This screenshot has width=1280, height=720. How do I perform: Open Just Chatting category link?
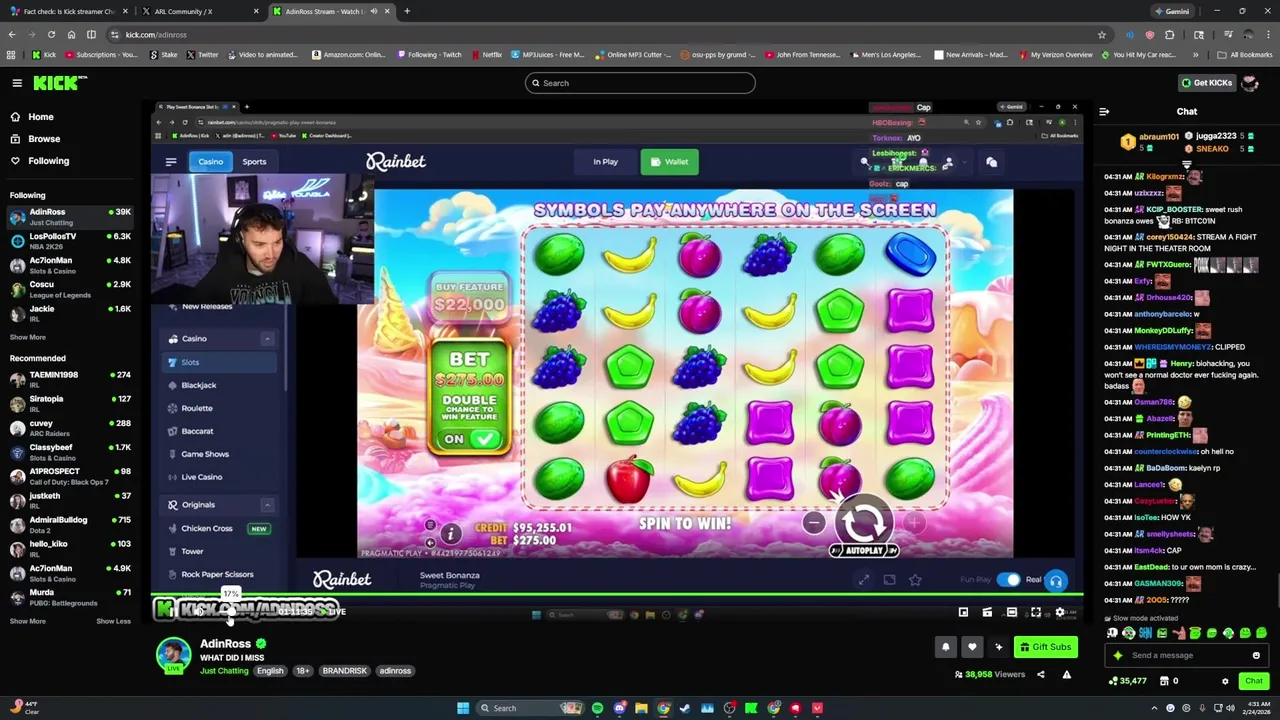tap(224, 671)
